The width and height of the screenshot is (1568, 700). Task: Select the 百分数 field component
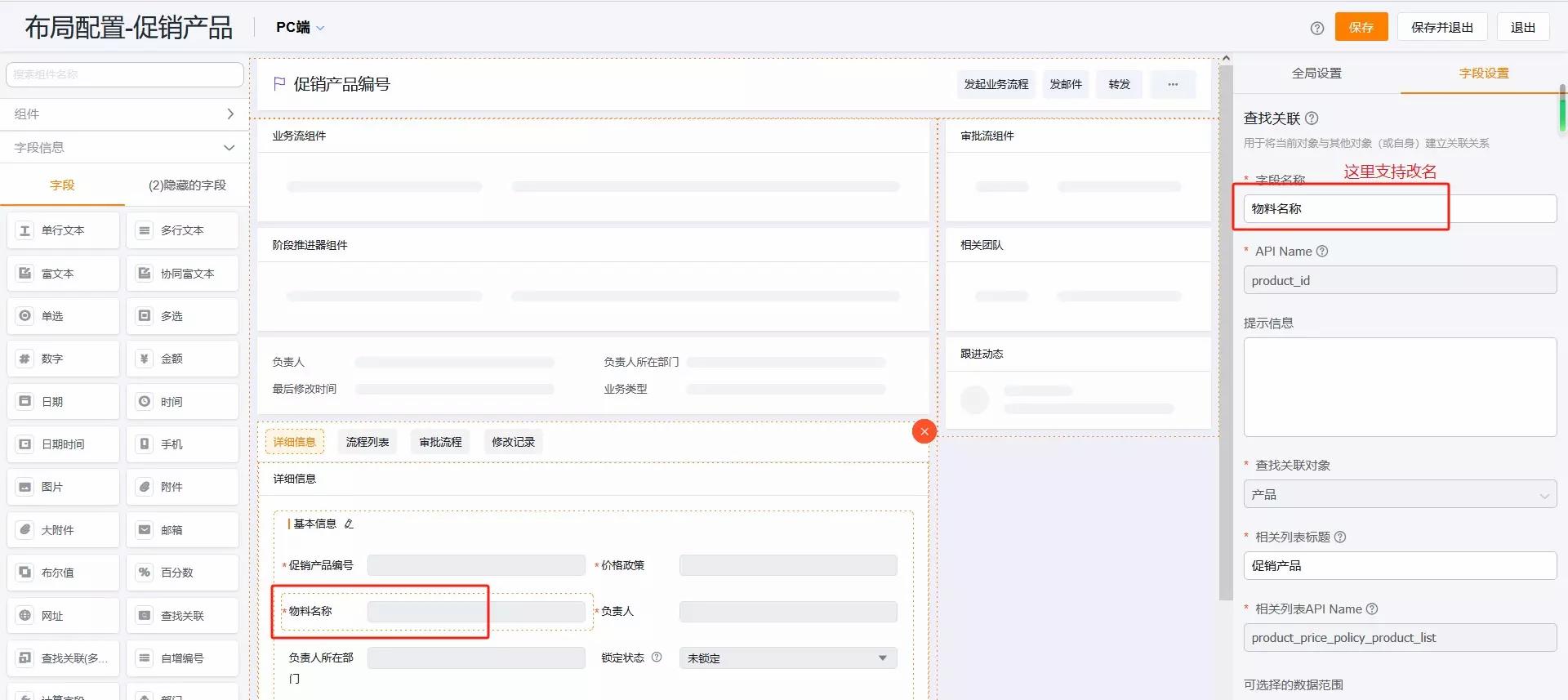click(x=182, y=573)
